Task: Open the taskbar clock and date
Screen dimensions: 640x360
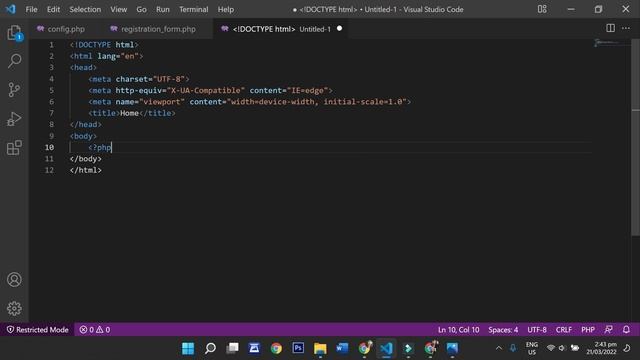Action: pos(602,348)
